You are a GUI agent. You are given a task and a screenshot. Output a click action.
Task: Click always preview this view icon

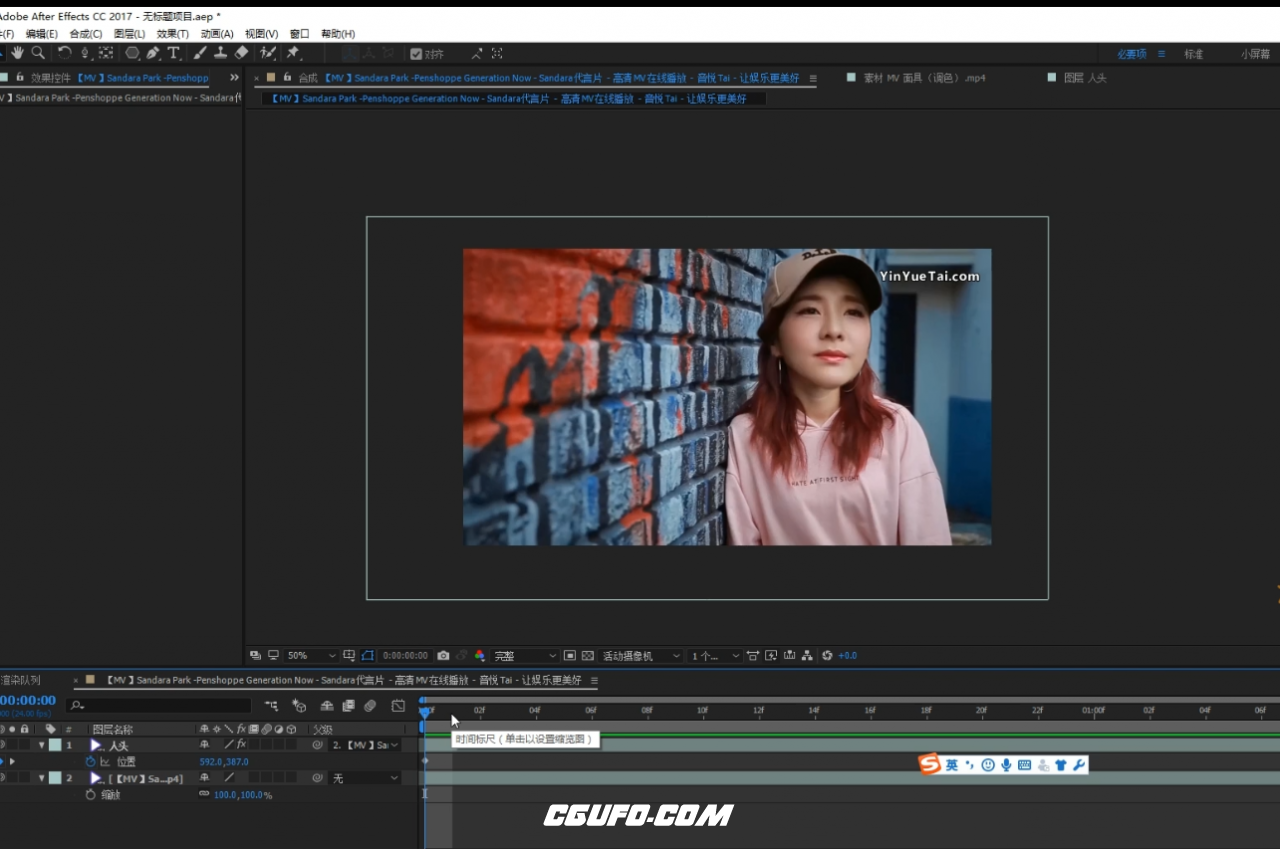(255, 656)
